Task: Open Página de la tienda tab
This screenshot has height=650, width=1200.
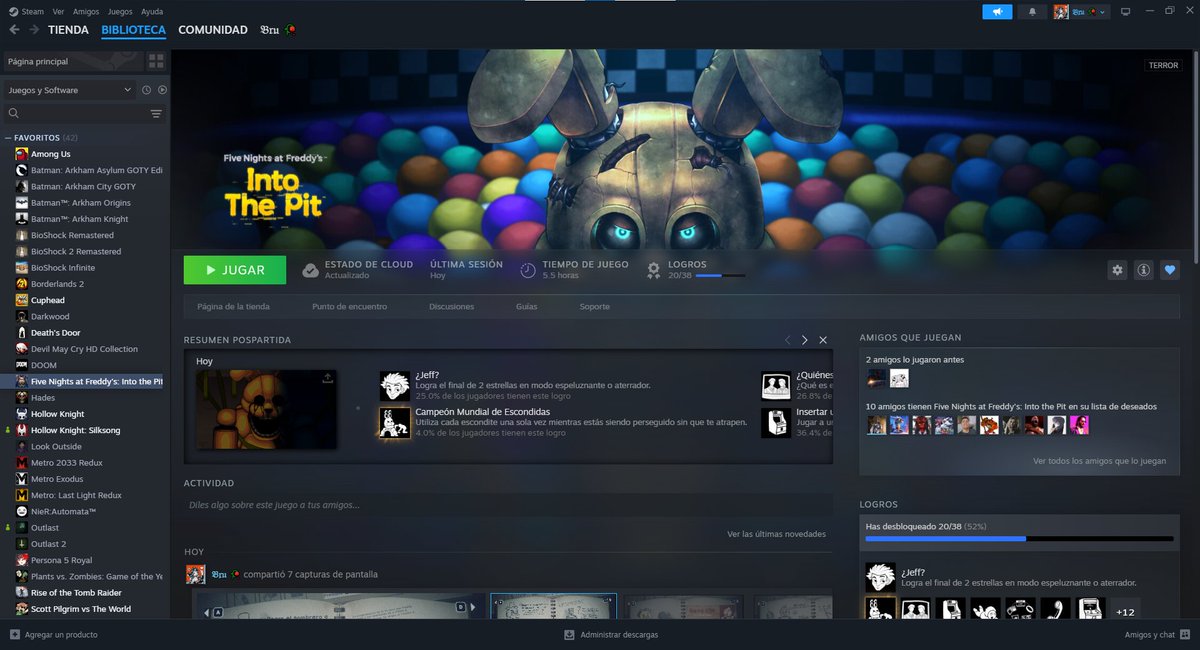Action: (x=233, y=306)
